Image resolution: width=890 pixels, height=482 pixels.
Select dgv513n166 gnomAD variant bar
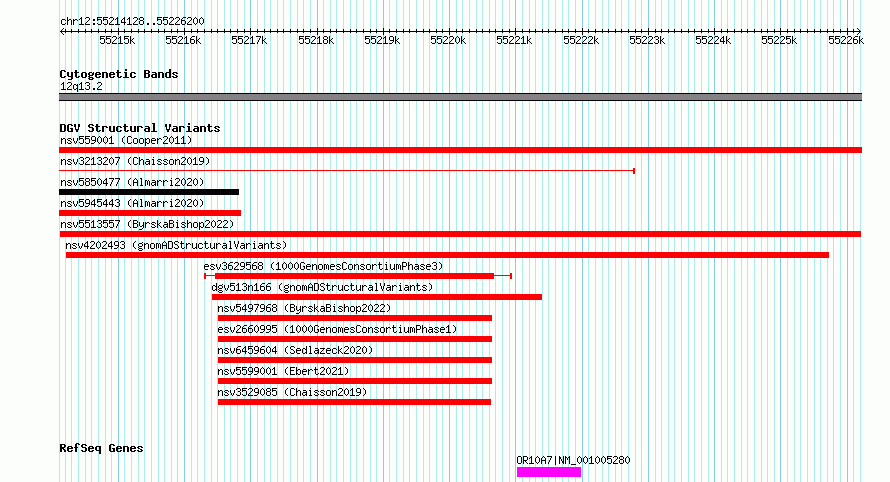pos(377,297)
